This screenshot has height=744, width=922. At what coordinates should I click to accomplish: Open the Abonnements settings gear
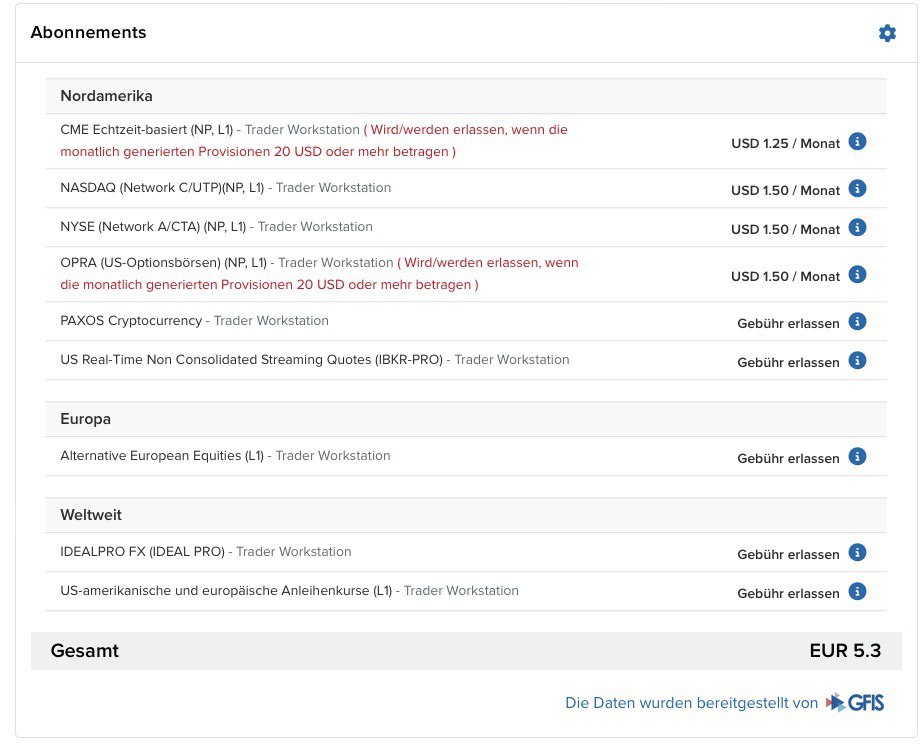coord(887,33)
